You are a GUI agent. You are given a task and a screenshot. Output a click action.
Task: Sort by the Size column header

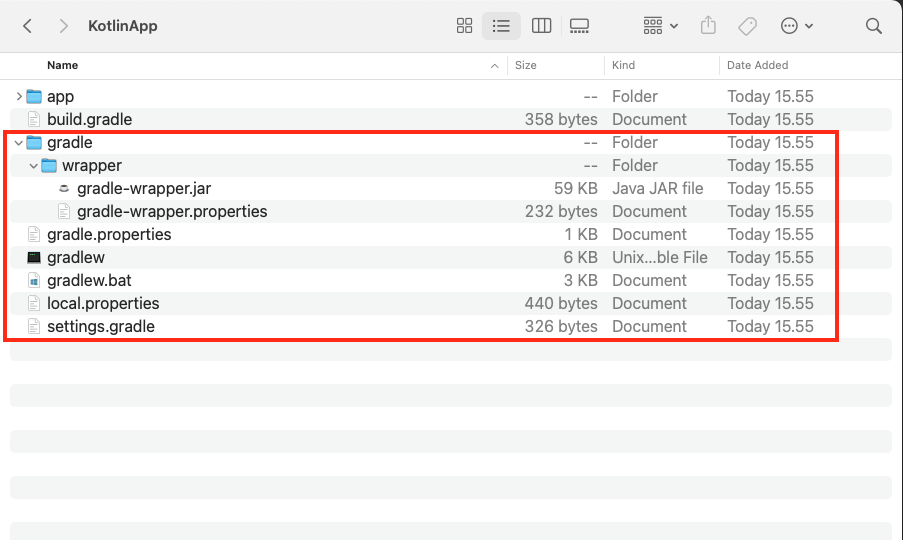click(525, 65)
